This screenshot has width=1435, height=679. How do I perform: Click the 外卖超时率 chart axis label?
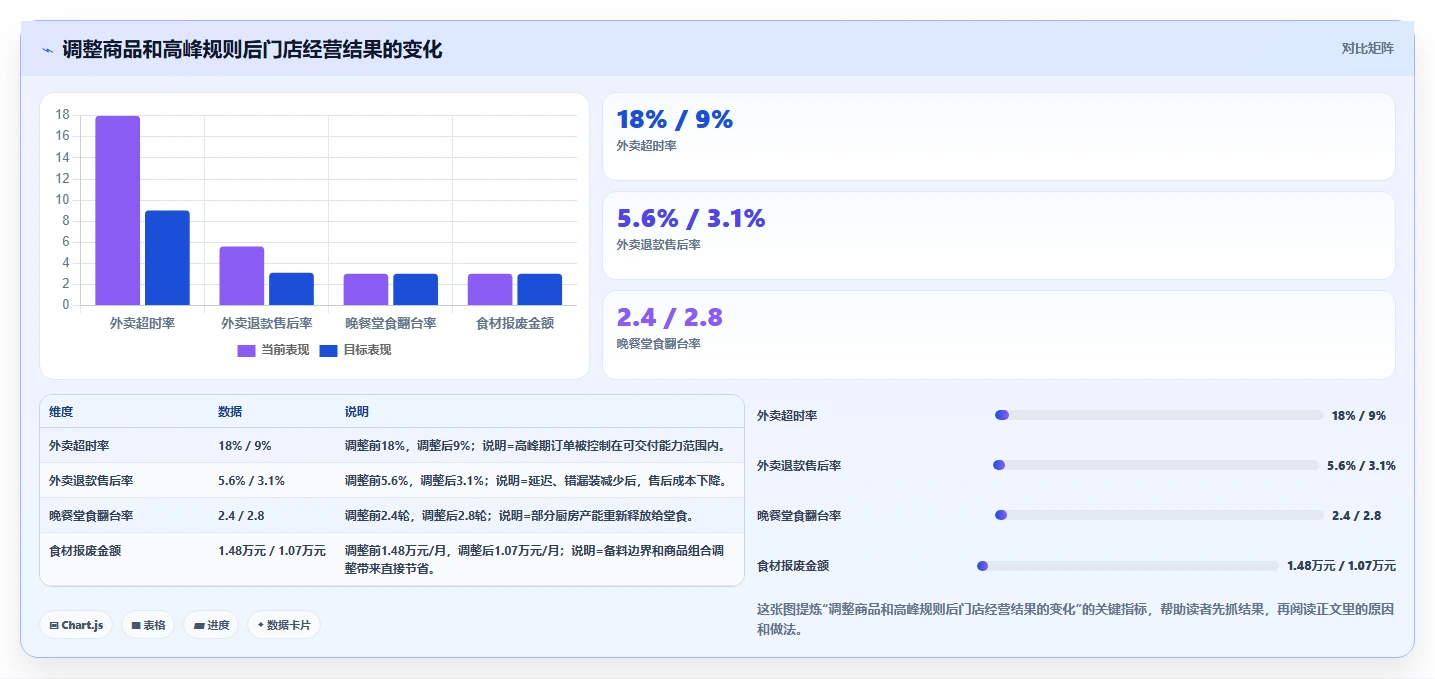tap(142, 323)
